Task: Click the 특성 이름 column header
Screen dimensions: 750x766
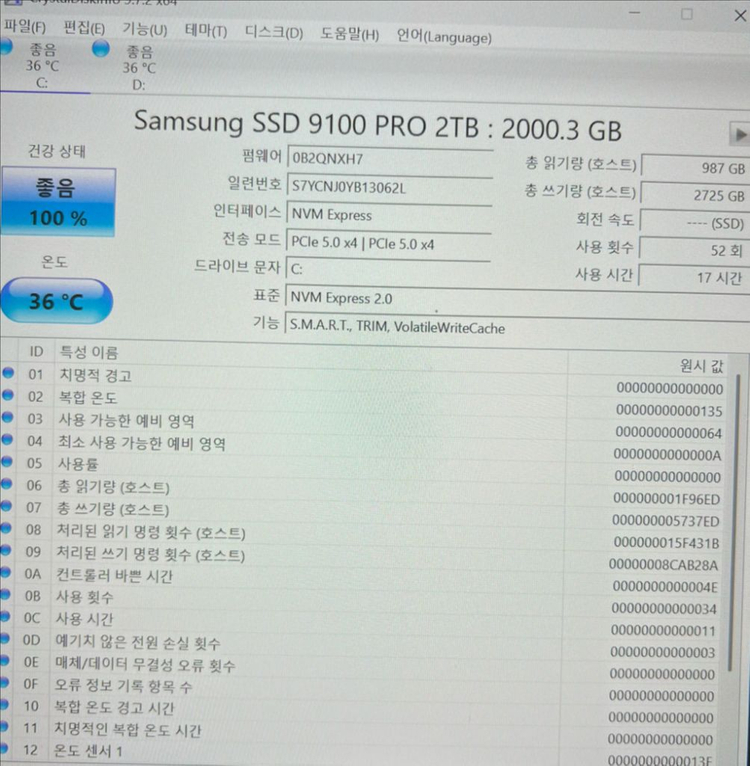Action: (x=89, y=353)
